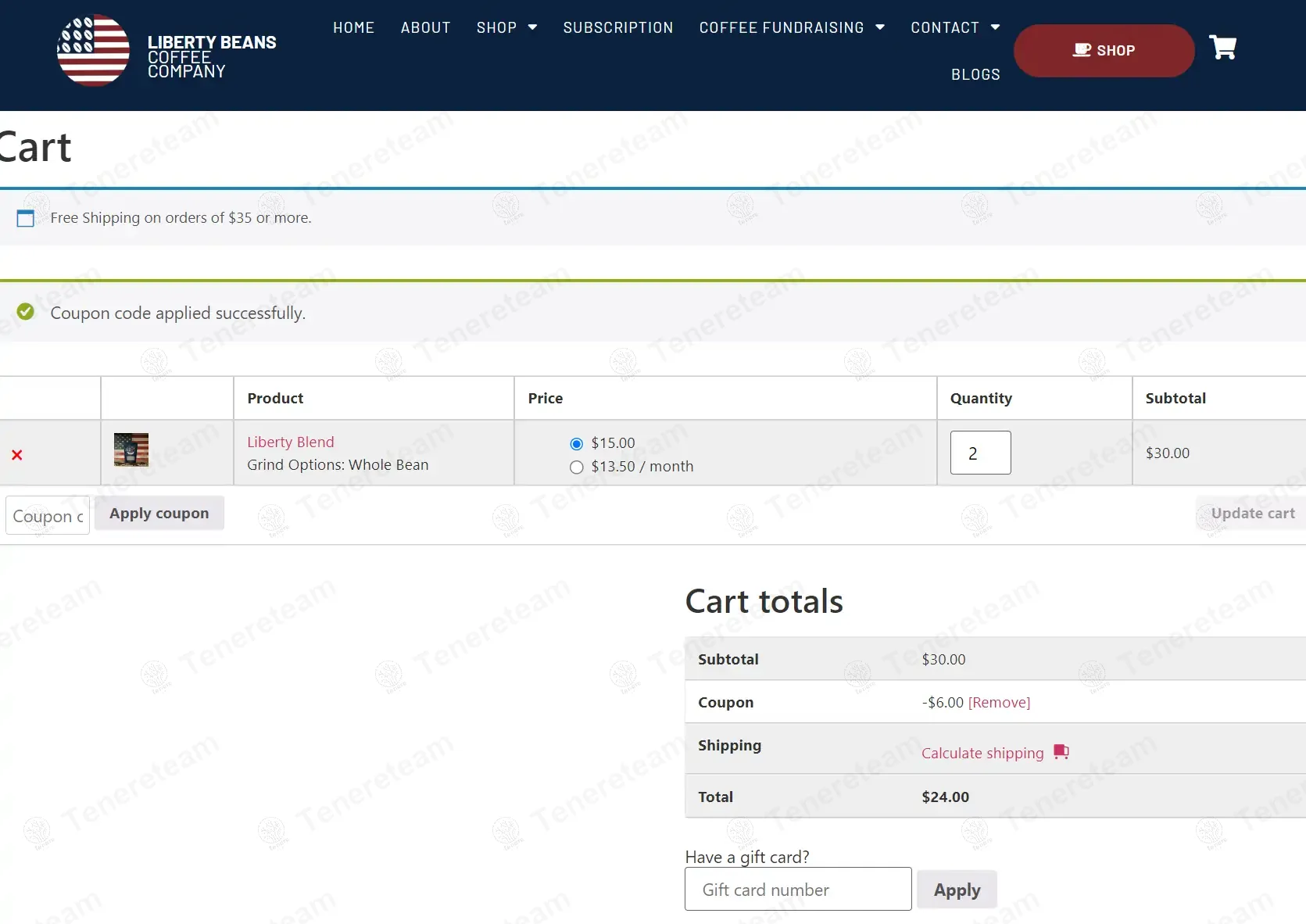The image size is (1306, 924).
Task: Click the 'Free Shipping on orders of $35' notice
Action: (x=181, y=218)
